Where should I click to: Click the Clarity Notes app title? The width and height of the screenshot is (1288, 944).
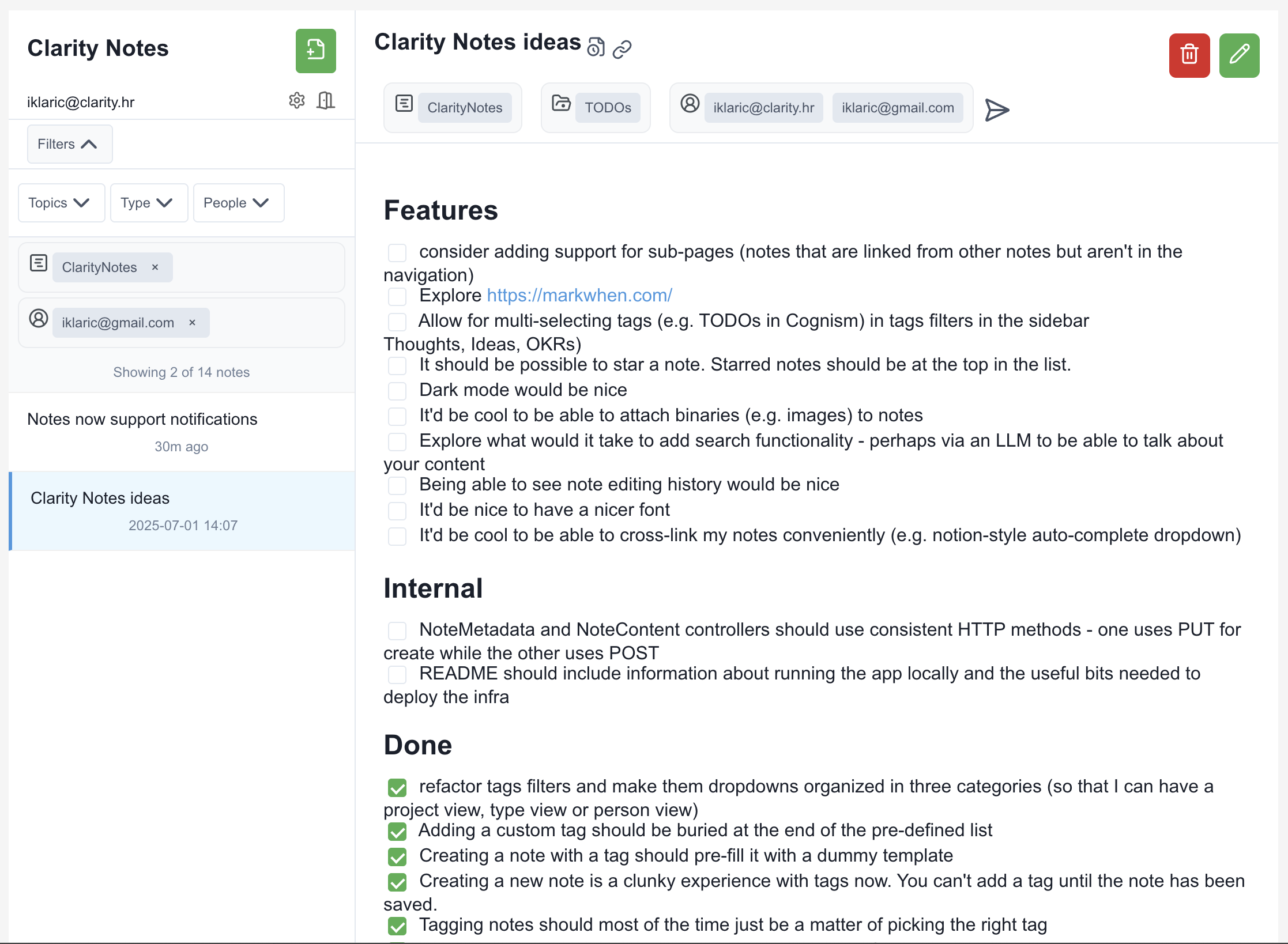pyautogui.click(x=98, y=48)
